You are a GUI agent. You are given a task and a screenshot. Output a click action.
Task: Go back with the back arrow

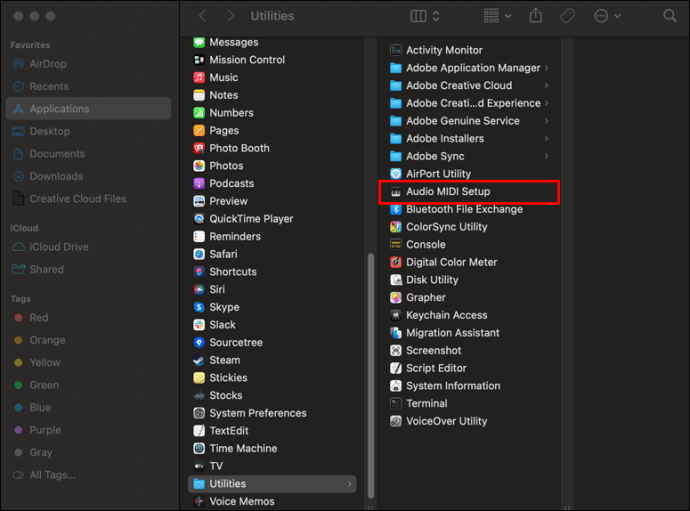coord(202,16)
